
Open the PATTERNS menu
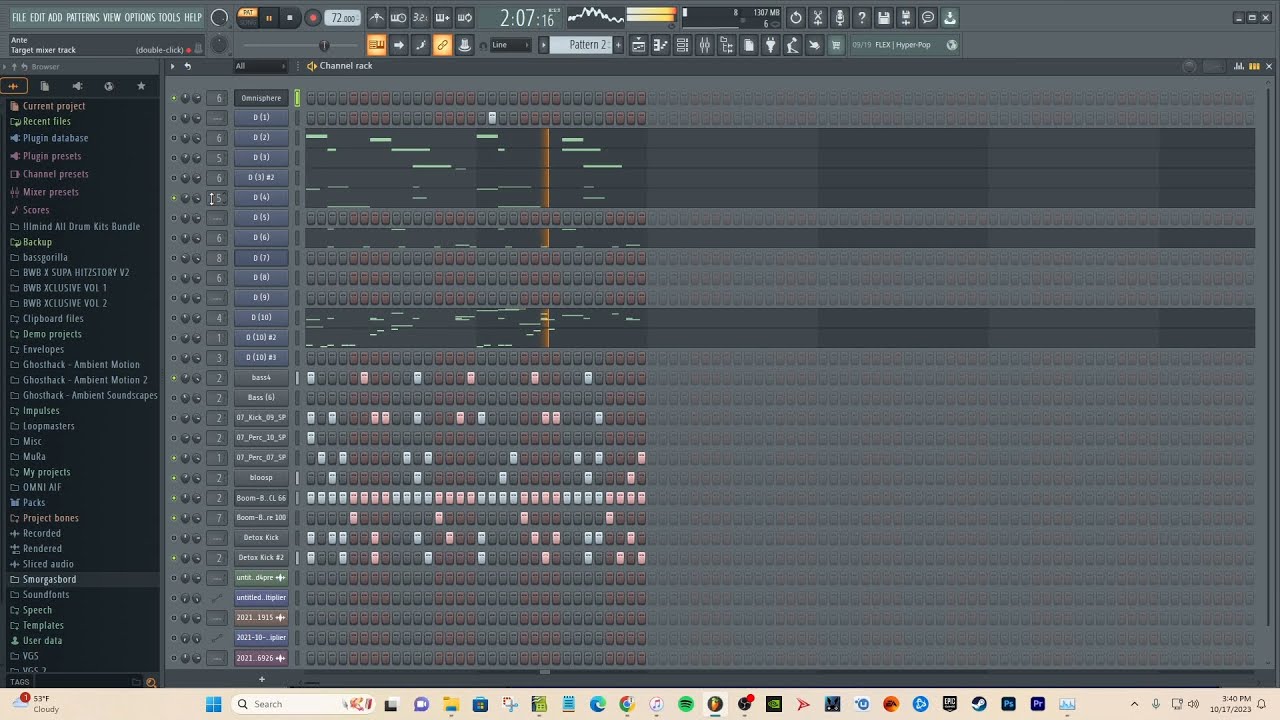point(83,18)
